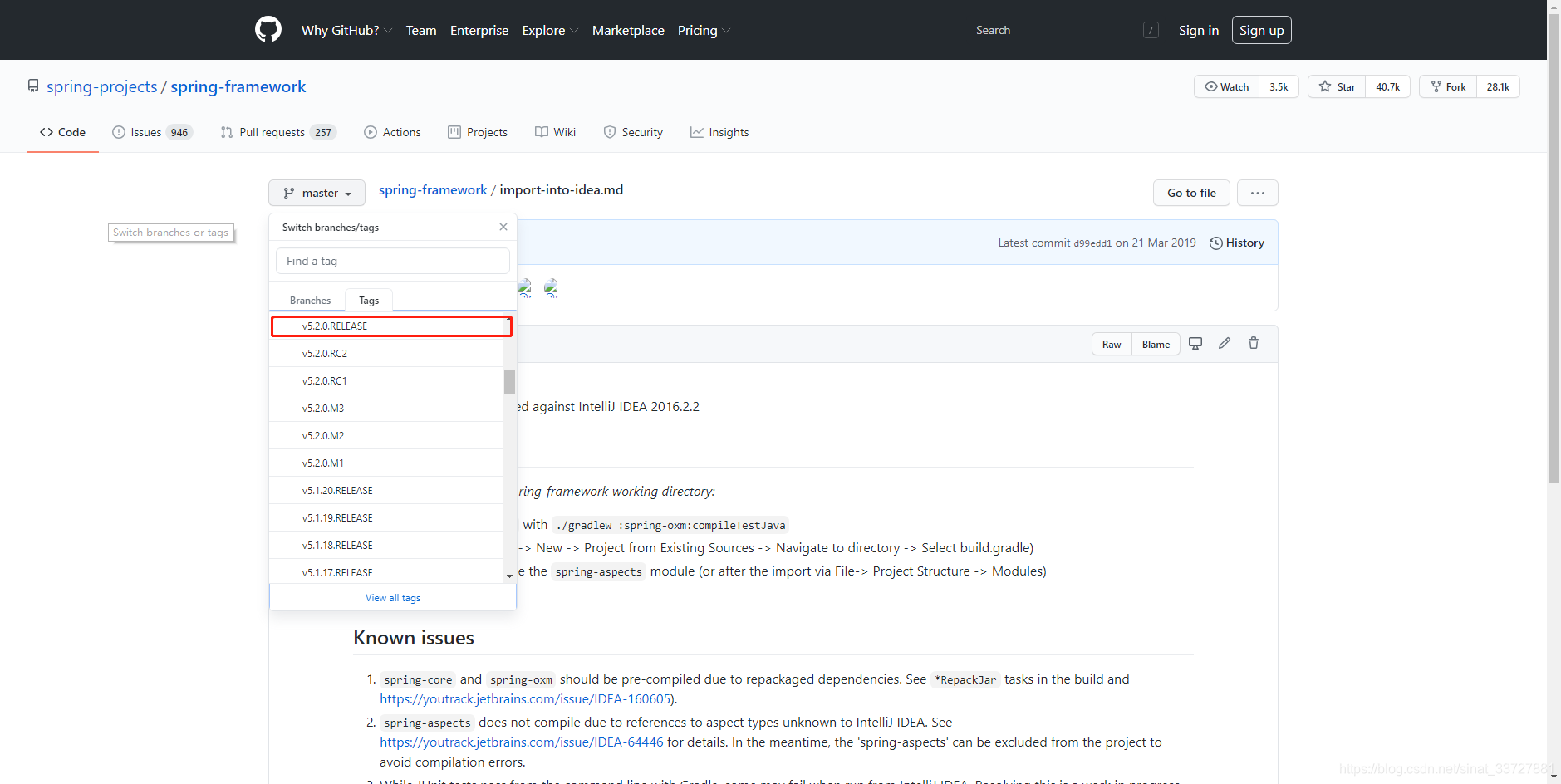Select tag v5.1.17.RELEASE

click(386, 572)
